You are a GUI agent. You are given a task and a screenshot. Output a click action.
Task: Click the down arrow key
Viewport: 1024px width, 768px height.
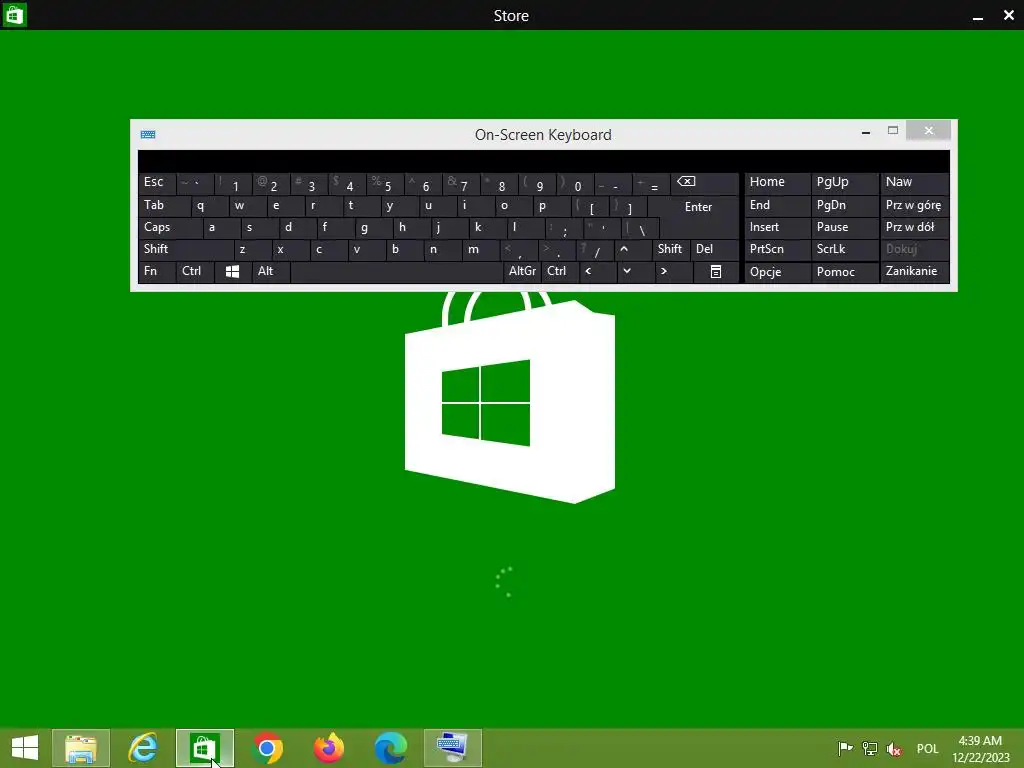(635, 272)
